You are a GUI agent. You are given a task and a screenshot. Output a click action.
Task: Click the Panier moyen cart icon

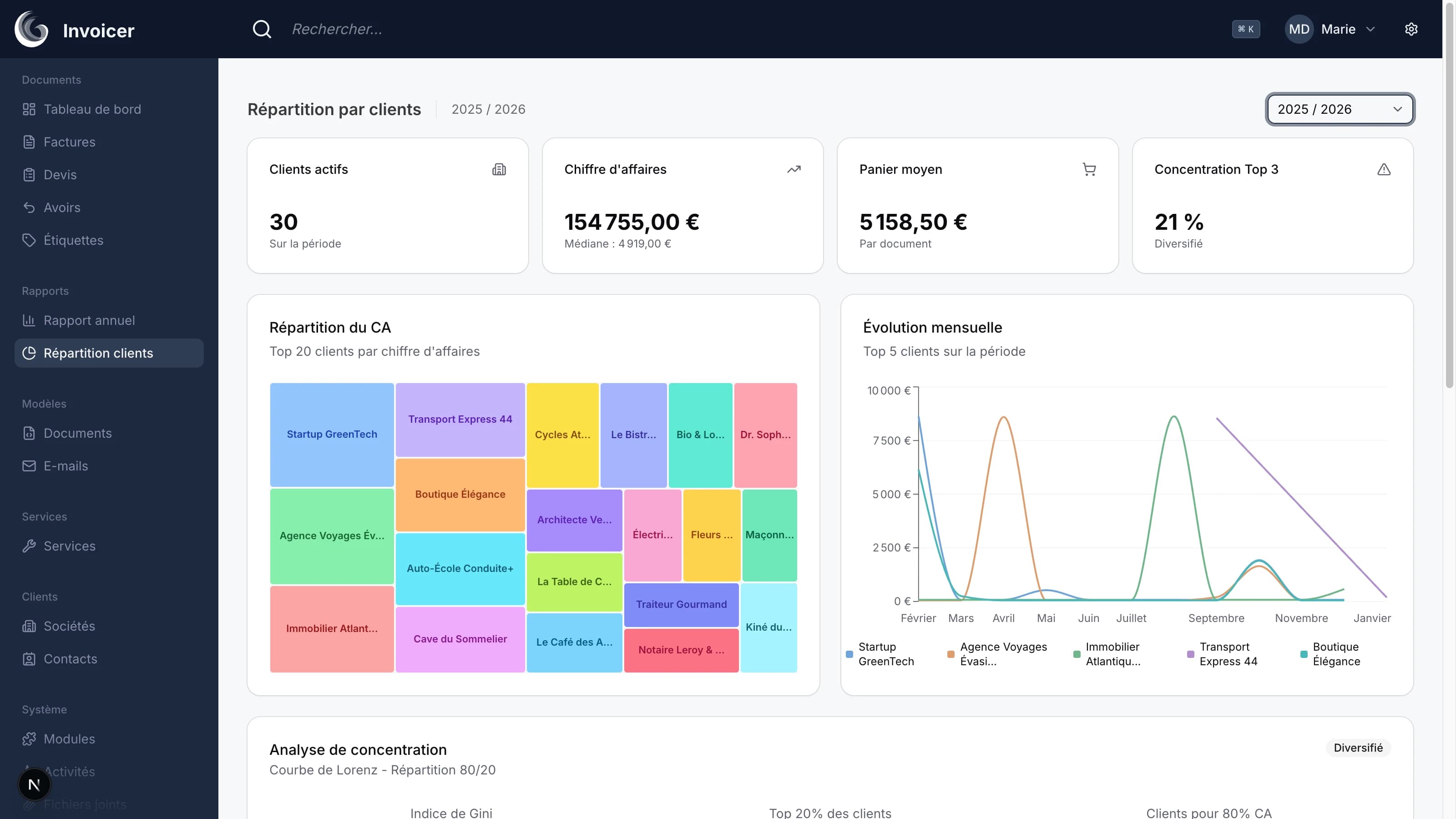(x=1089, y=170)
